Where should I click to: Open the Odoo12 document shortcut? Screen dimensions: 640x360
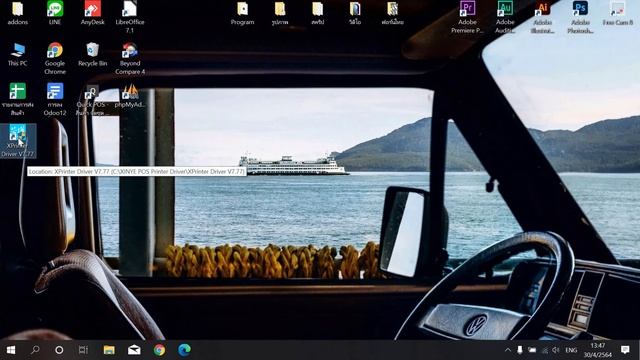pos(55,99)
